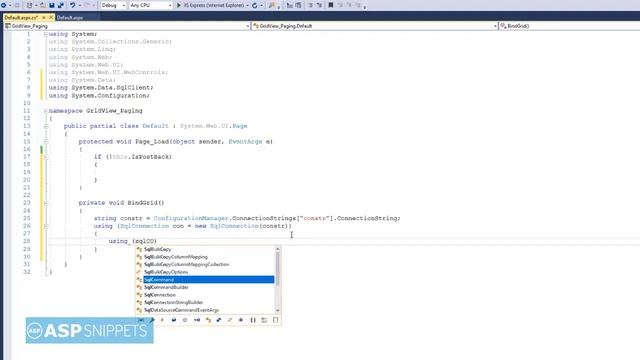The height and width of the screenshot is (360, 640).
Task: Collapse the using SqlConnection block
Action: [x=46, y=226]
